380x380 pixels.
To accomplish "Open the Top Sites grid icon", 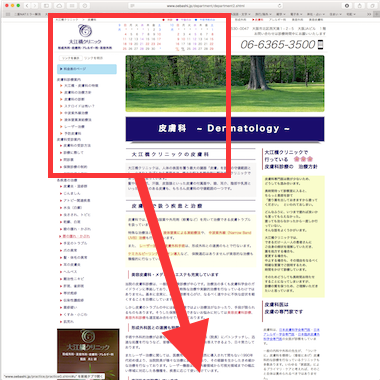I will tap(72, 6).
